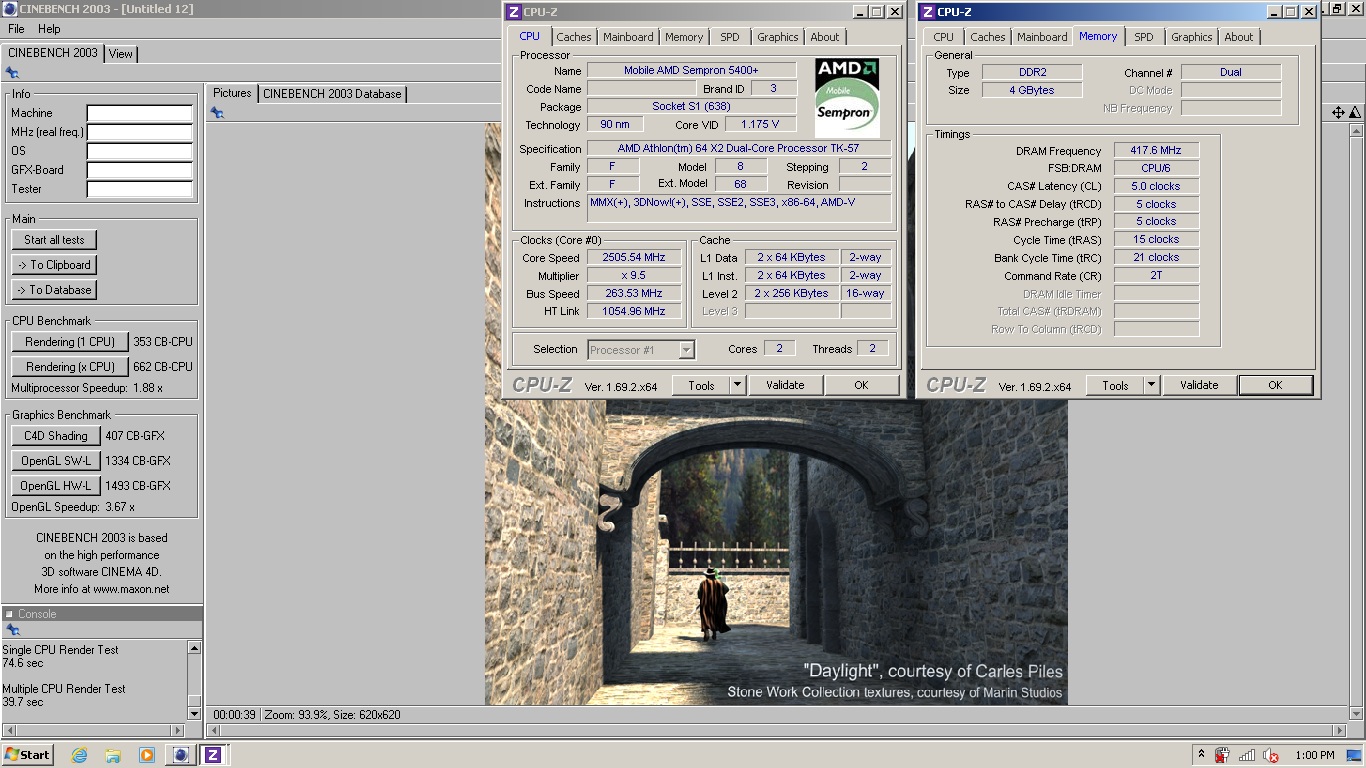The height and width of the screenshot is (768, 1366).
Task: Open SPD tab in the CPU-Z Memory window
Action: tap(1143, 37)
